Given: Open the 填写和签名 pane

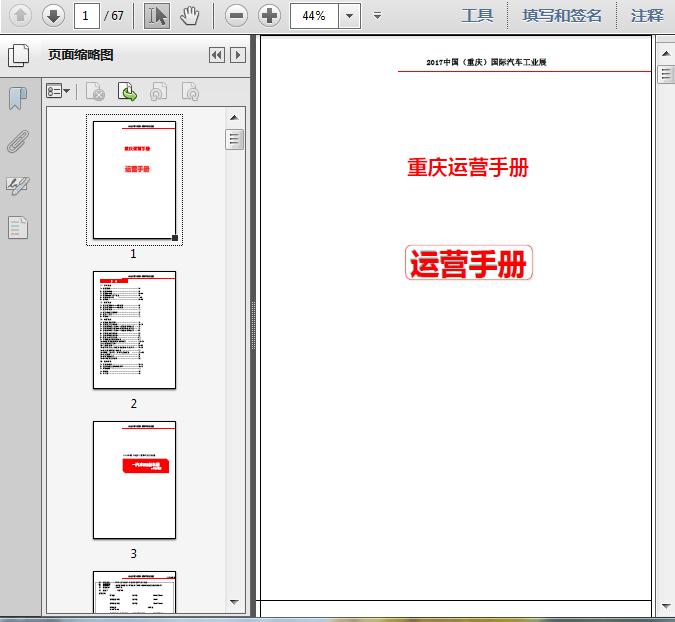Looking at the screenshot, I should tap(561, 16).
